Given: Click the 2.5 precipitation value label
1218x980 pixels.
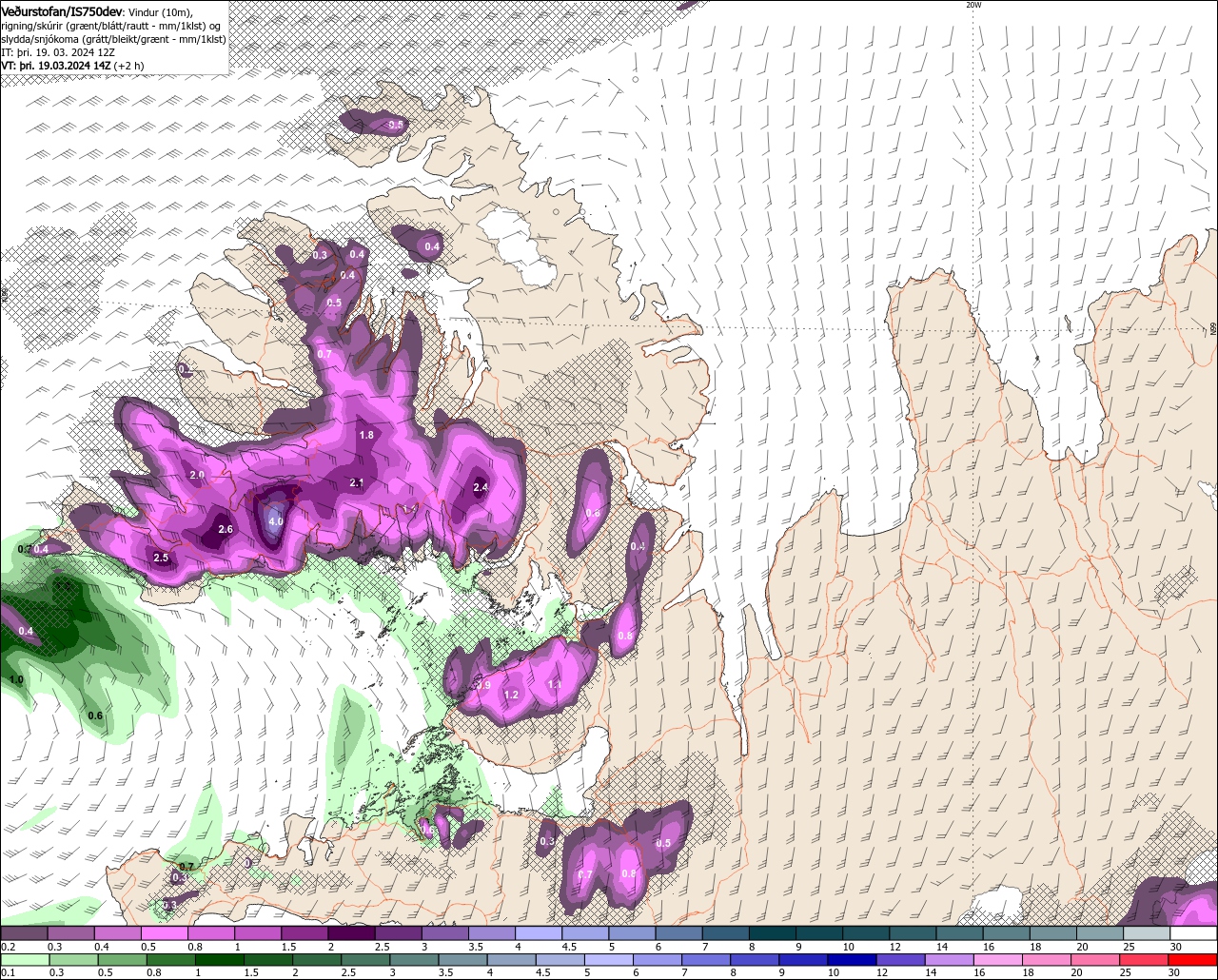Looking at the screenshot, I should point(161,558).
